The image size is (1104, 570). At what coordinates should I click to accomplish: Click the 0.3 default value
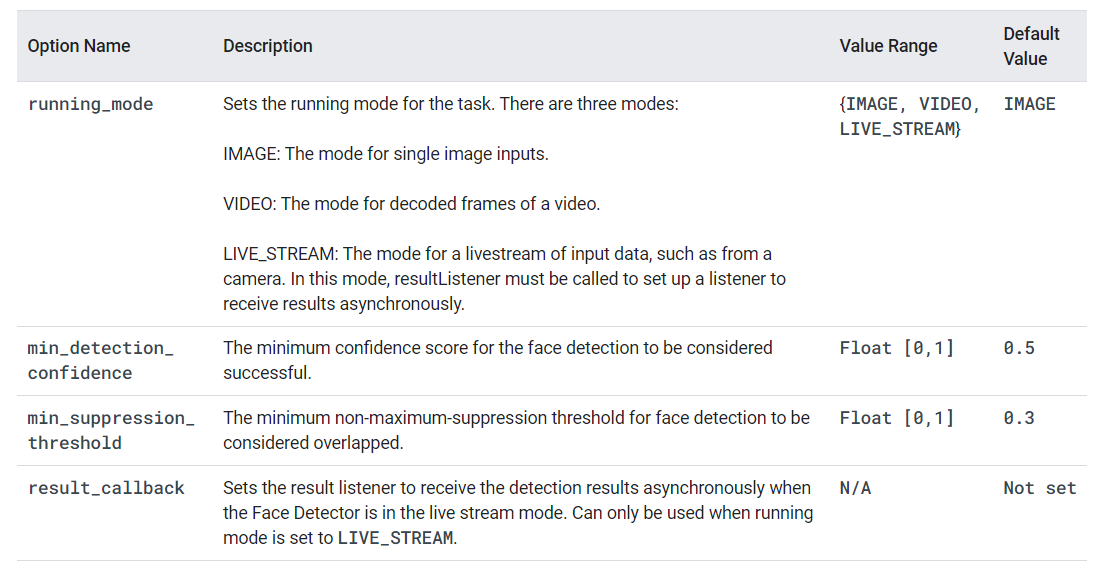(1018, 418)
